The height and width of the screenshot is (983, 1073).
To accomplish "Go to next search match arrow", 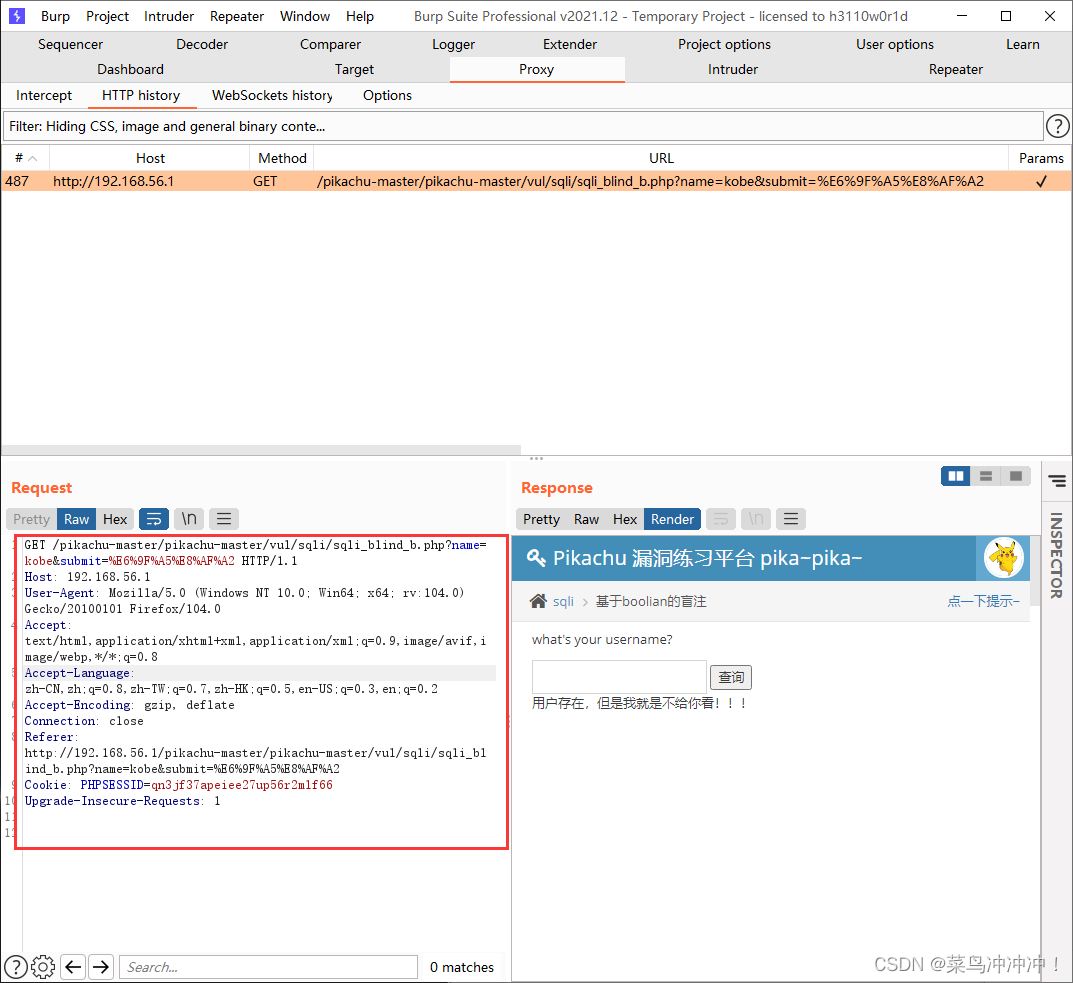I will [101, 967].
